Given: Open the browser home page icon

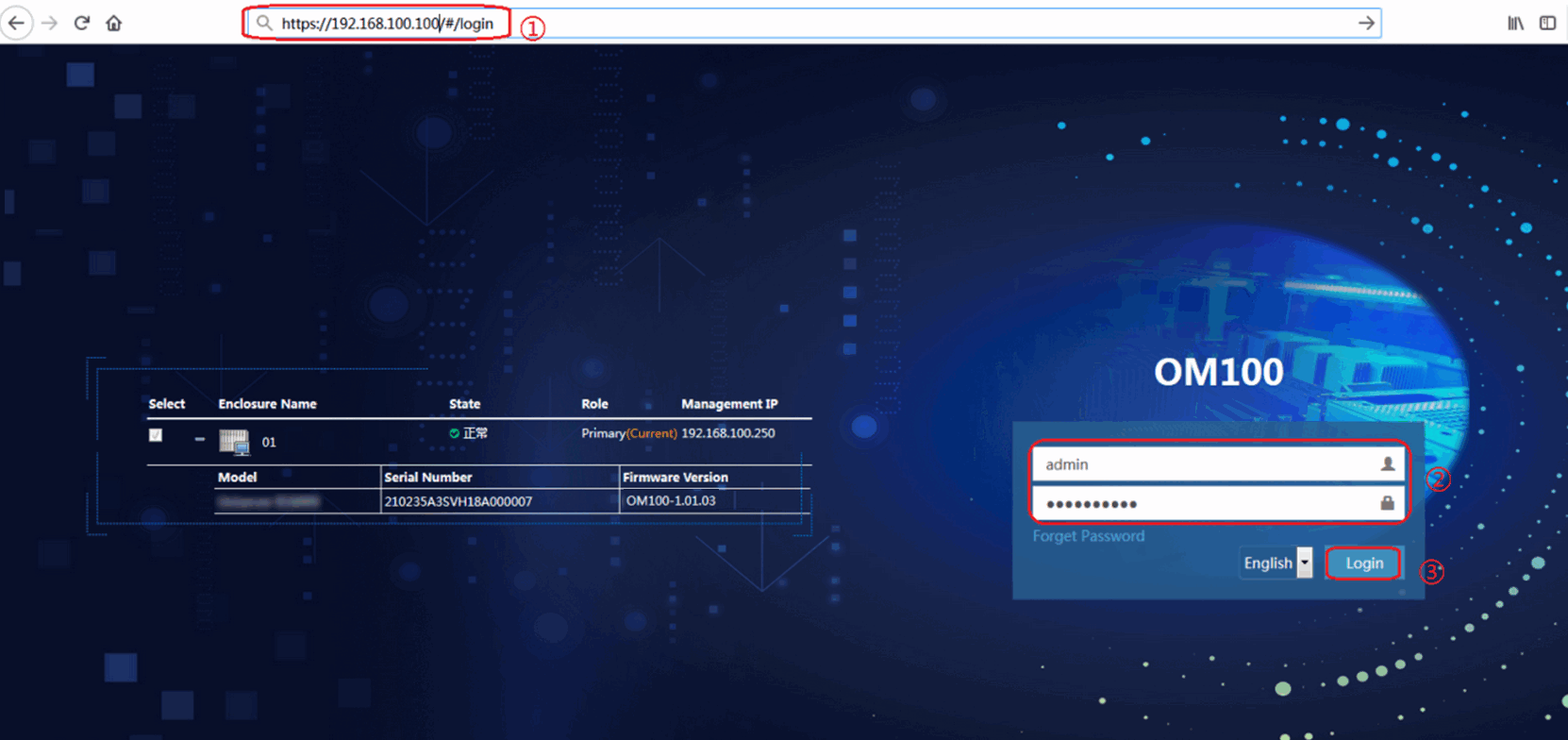Looking at the screenshot, I should tap(114, 23).
